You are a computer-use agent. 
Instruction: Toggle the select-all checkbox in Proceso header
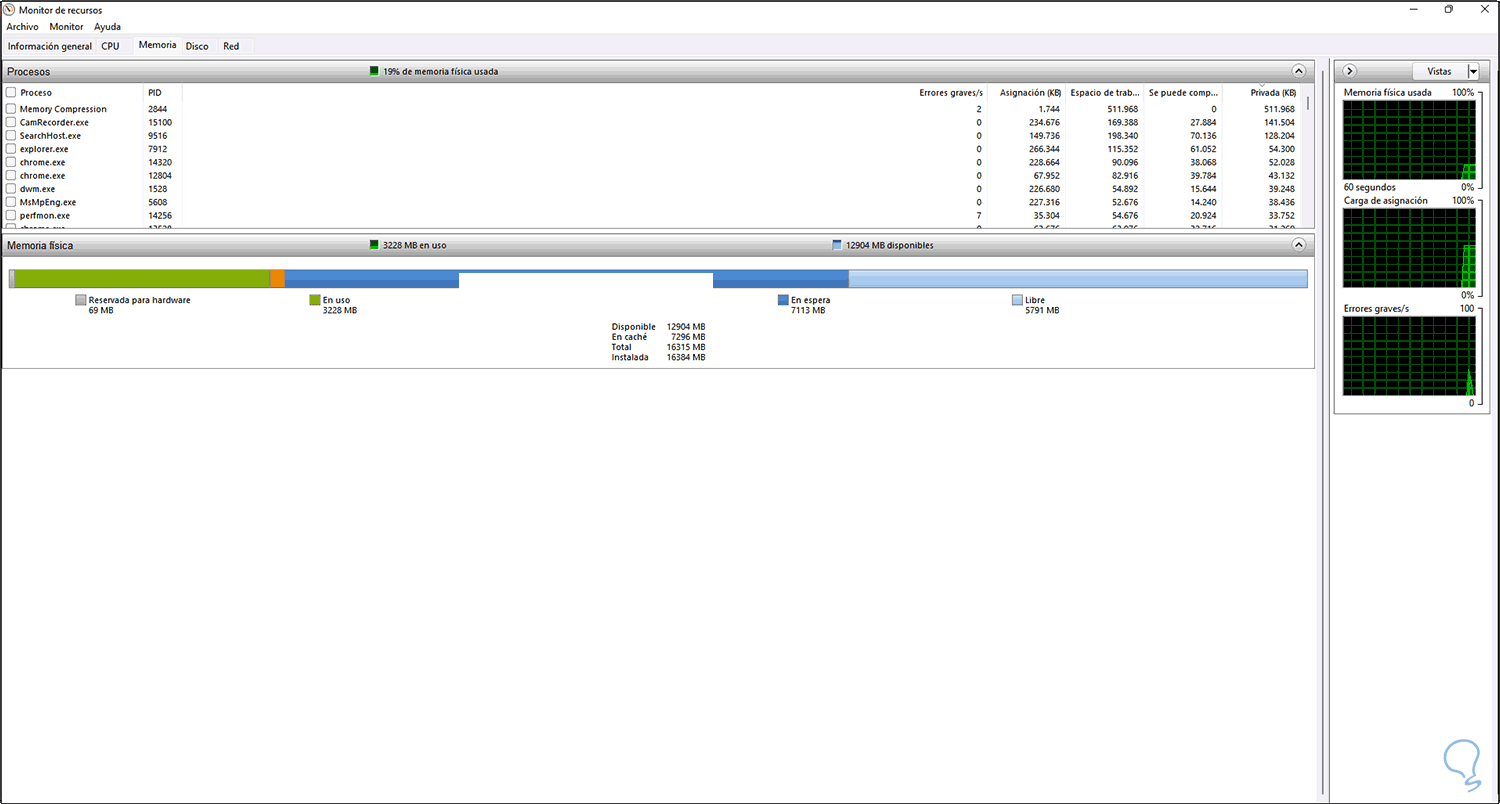(11, 92)
